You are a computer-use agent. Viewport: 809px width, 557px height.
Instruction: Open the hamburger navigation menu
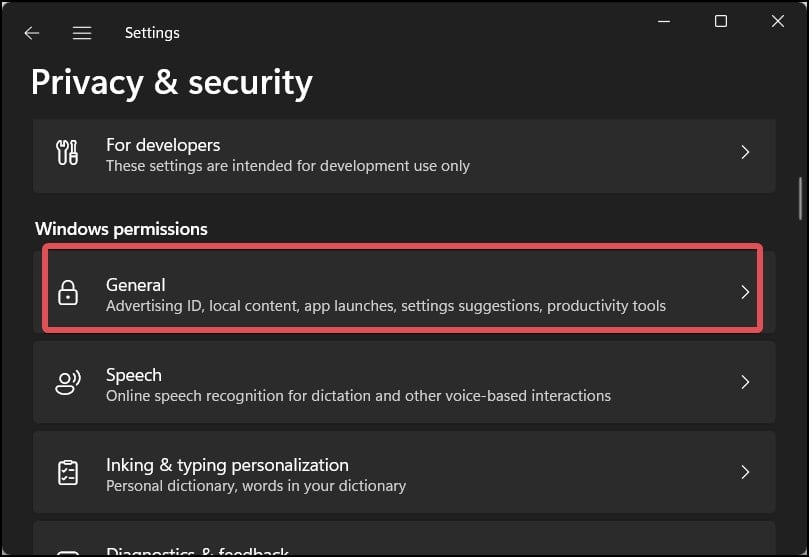[x=82, y=33]
